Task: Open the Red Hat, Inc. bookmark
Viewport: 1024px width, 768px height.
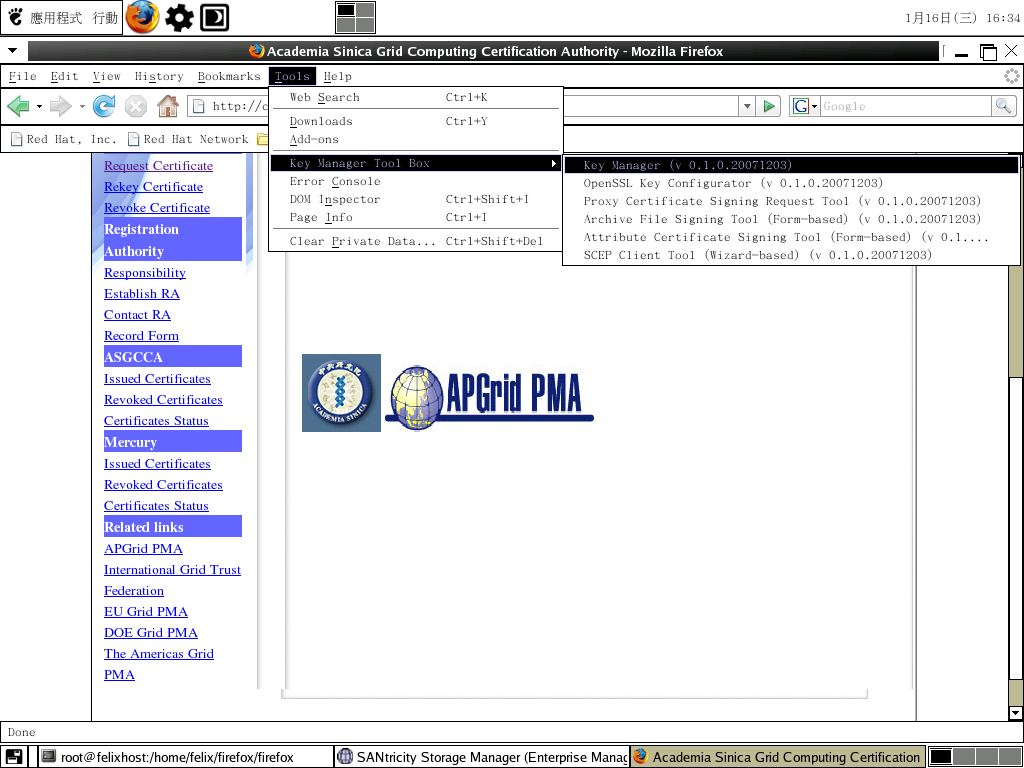Action: [x=63, y=139]
